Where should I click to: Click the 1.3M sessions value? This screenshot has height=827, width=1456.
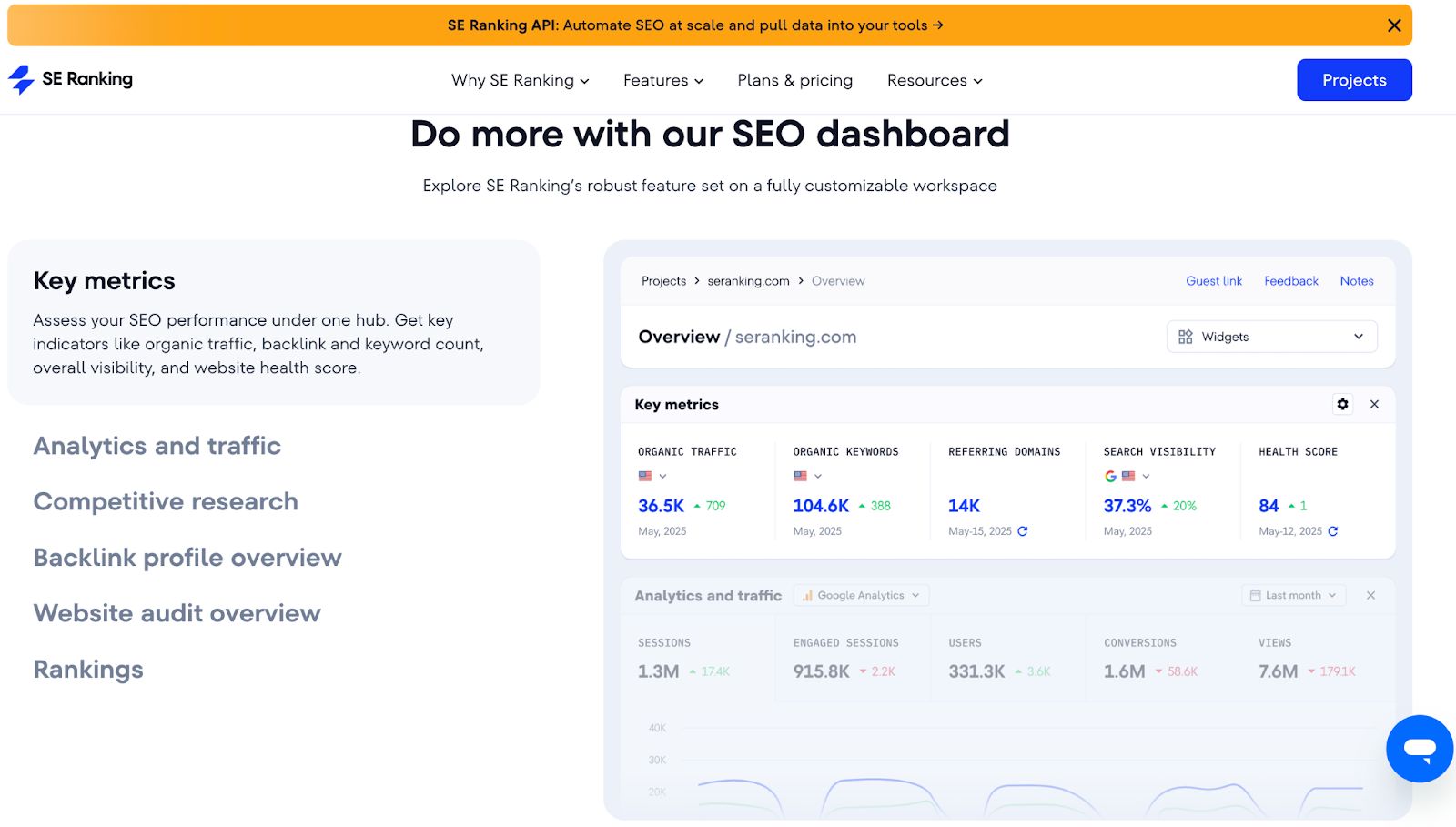pos(658,671)
